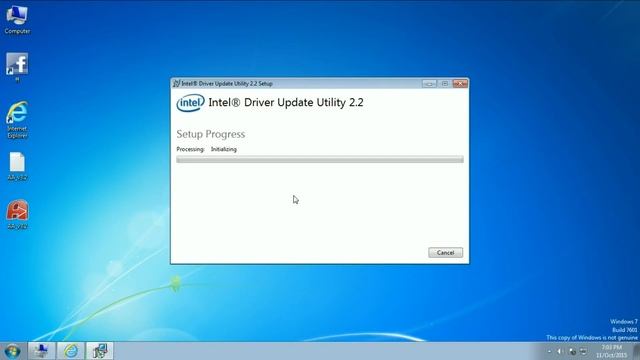Select the blank document file on the desktop
640x360 pixels.
pos(17,166)
